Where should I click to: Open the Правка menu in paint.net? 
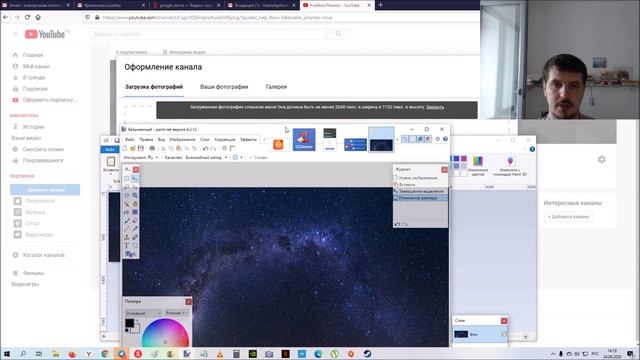click(x=146, y=140)
